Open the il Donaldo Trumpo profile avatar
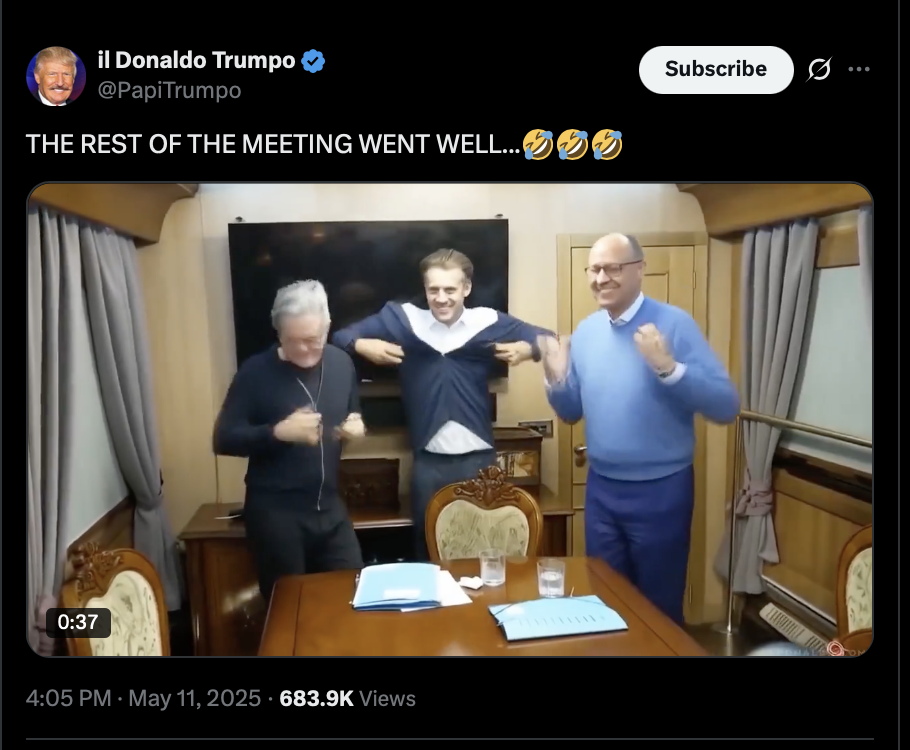Image resolution: width=910 pixels, height=750 pixels. 56,76
